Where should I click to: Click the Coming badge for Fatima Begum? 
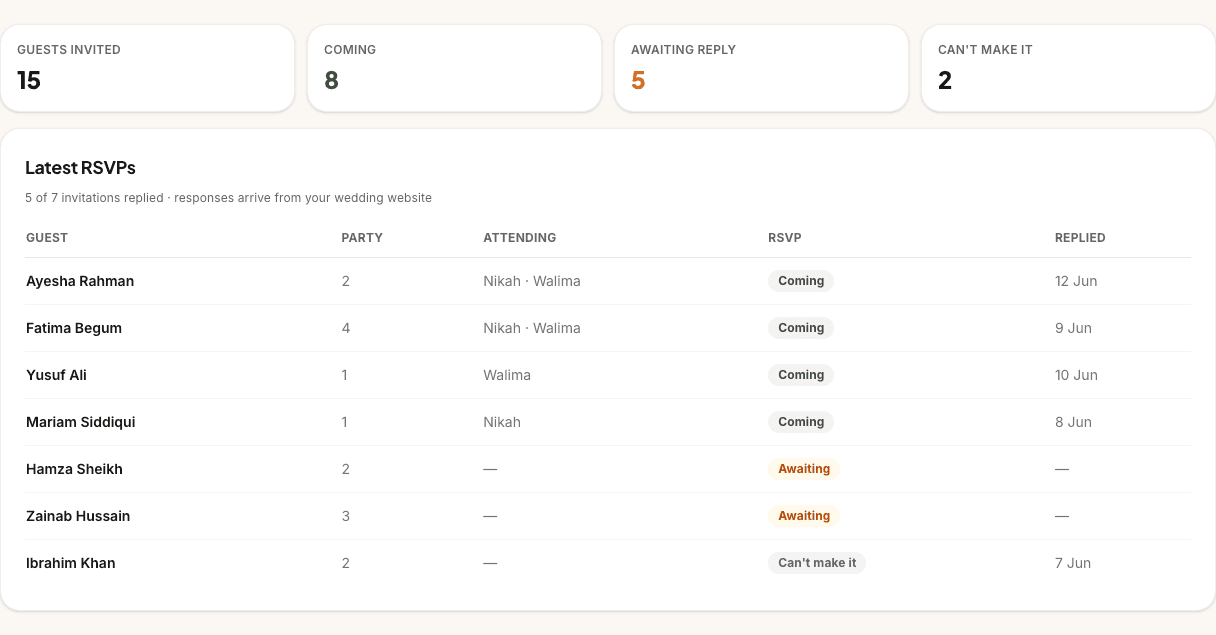[x=801, y=328]
